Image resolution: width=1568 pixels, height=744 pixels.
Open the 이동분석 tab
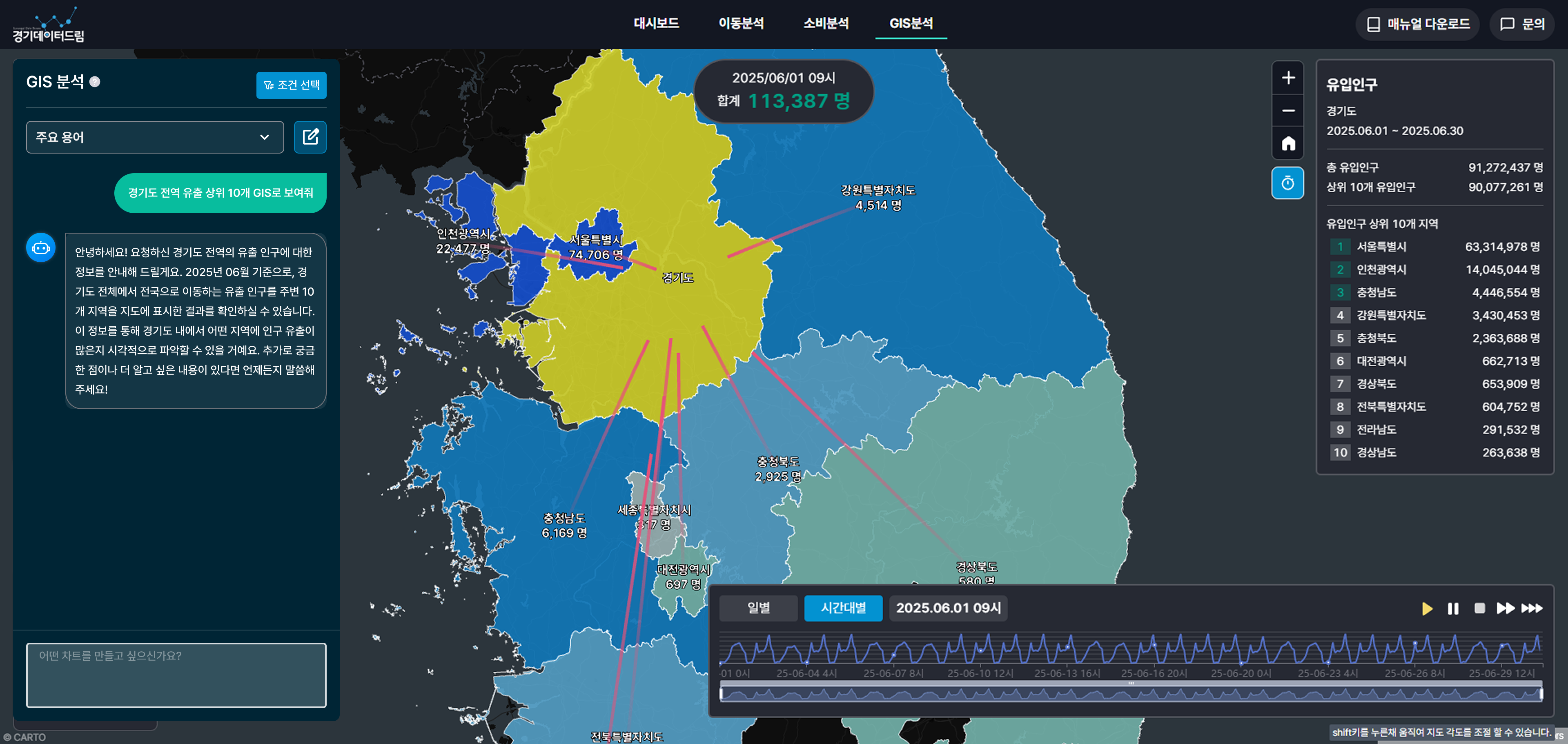tap(741, 23)
